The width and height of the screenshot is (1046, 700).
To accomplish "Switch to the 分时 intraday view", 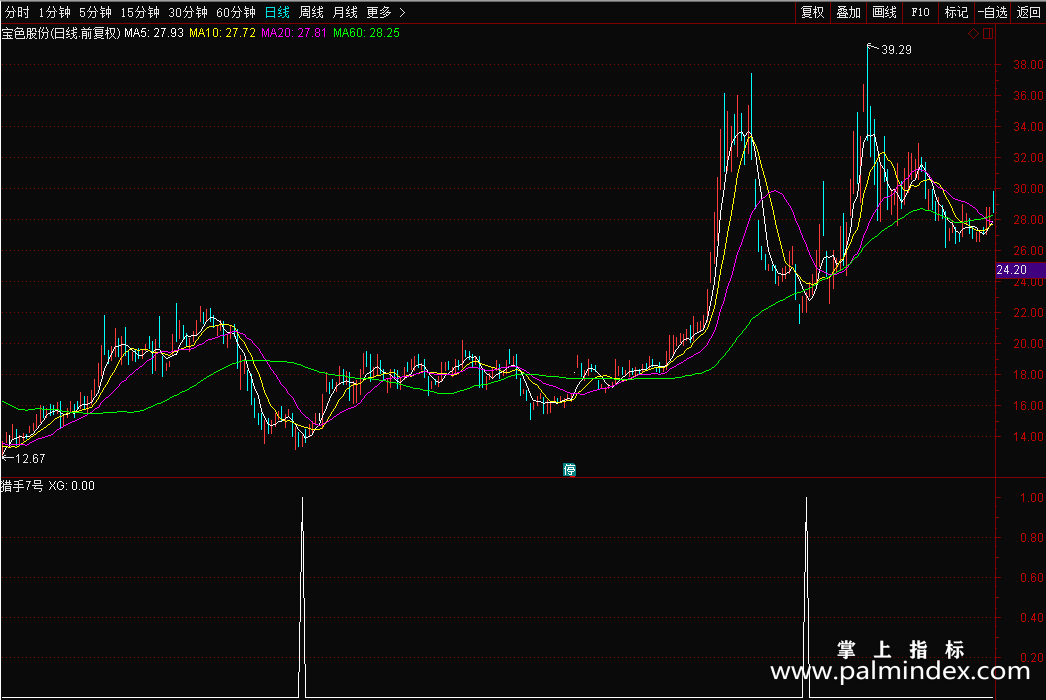I will [17, 12].
